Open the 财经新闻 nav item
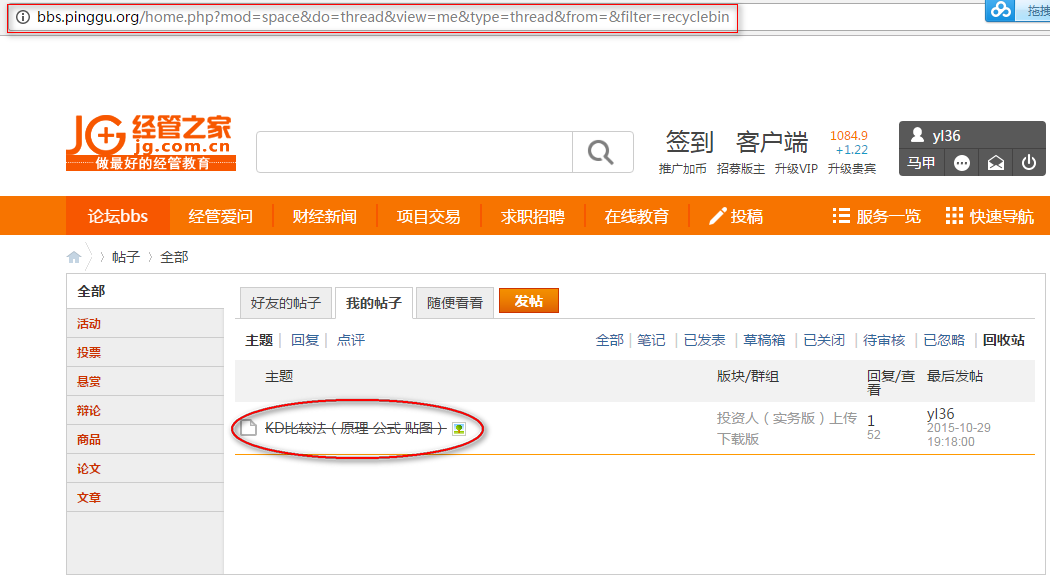1050x582 pixels. [325, 216]
